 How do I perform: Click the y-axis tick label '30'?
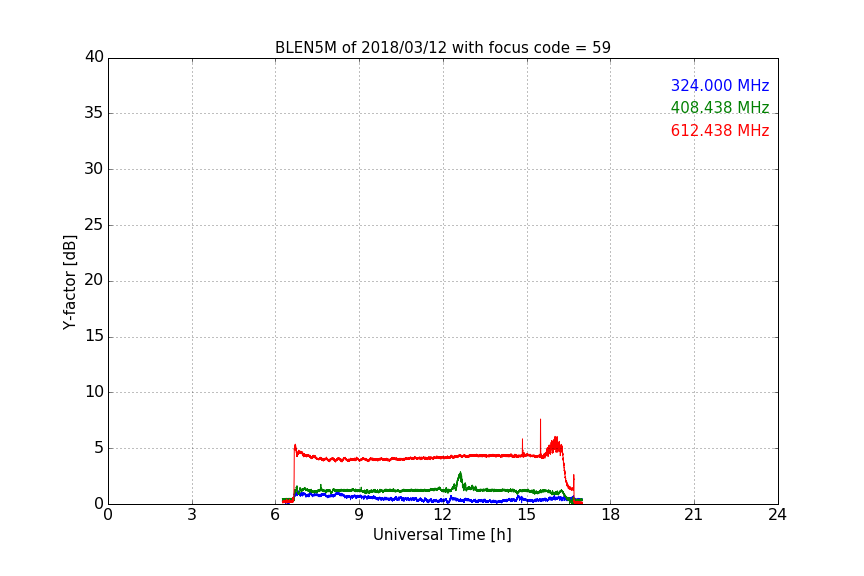[x=94, y=169]
